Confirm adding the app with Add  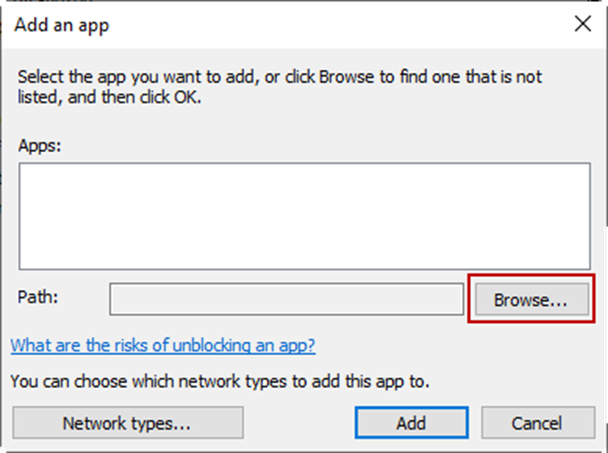tap(411, 423)
